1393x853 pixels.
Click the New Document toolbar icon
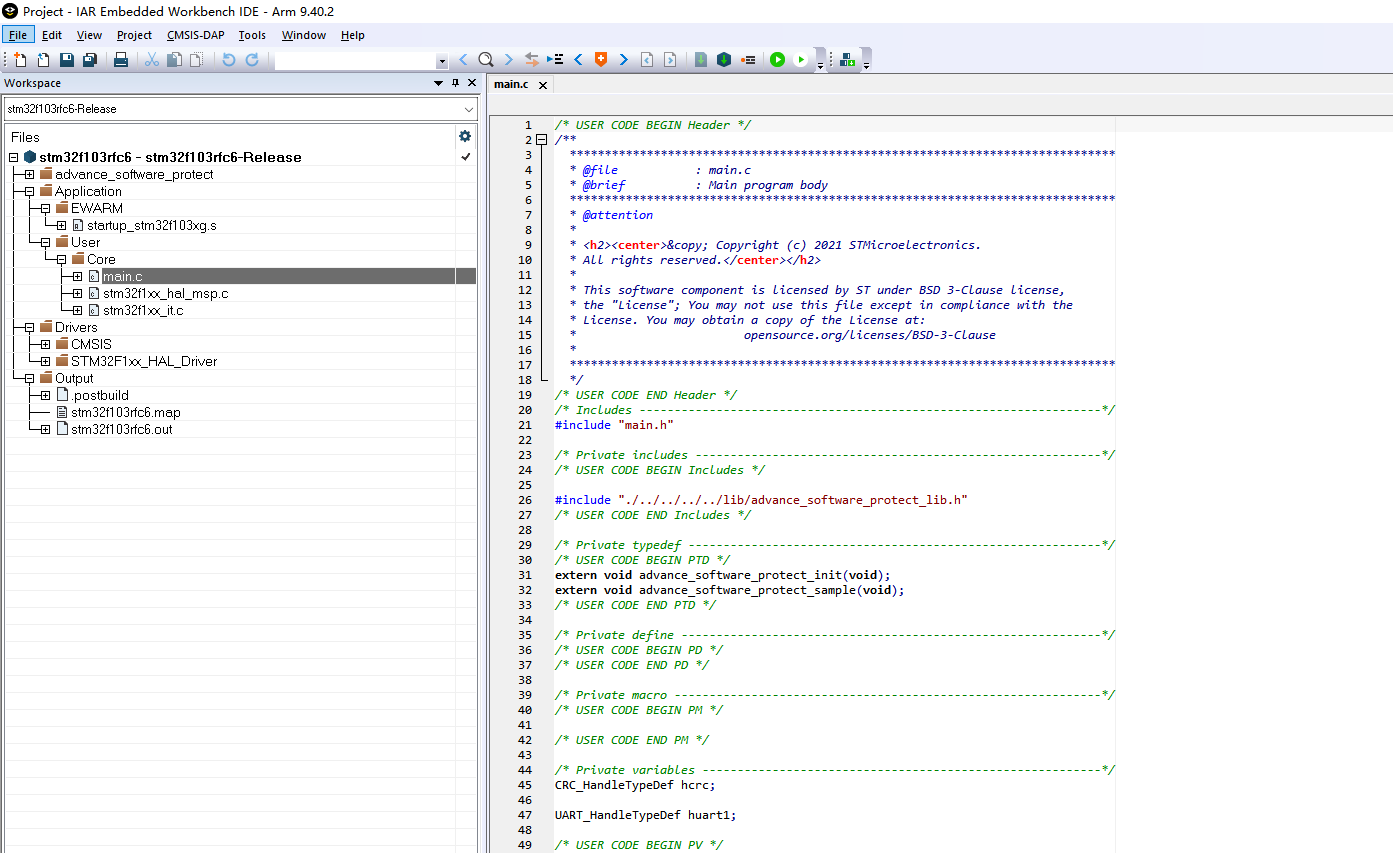coord(20,60)
